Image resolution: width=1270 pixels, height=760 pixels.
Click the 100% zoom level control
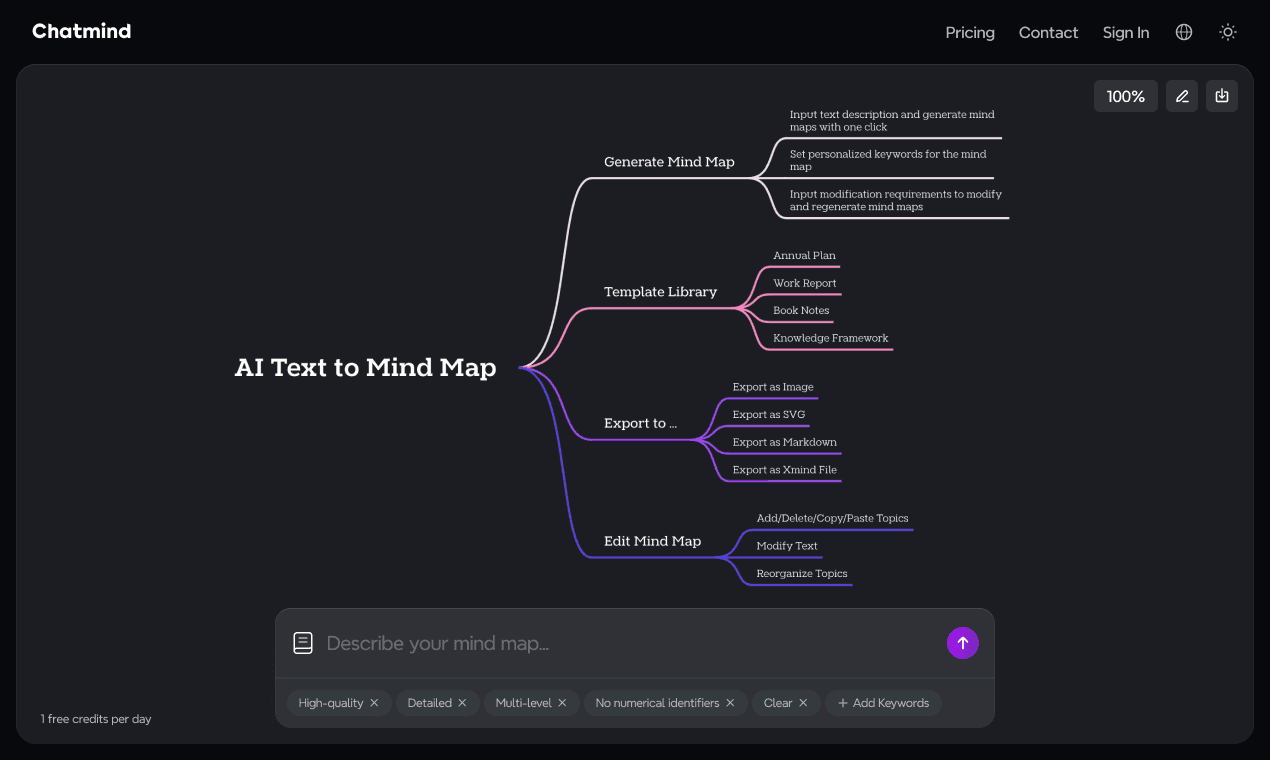pyautogui.click(x=1125, y=95)
